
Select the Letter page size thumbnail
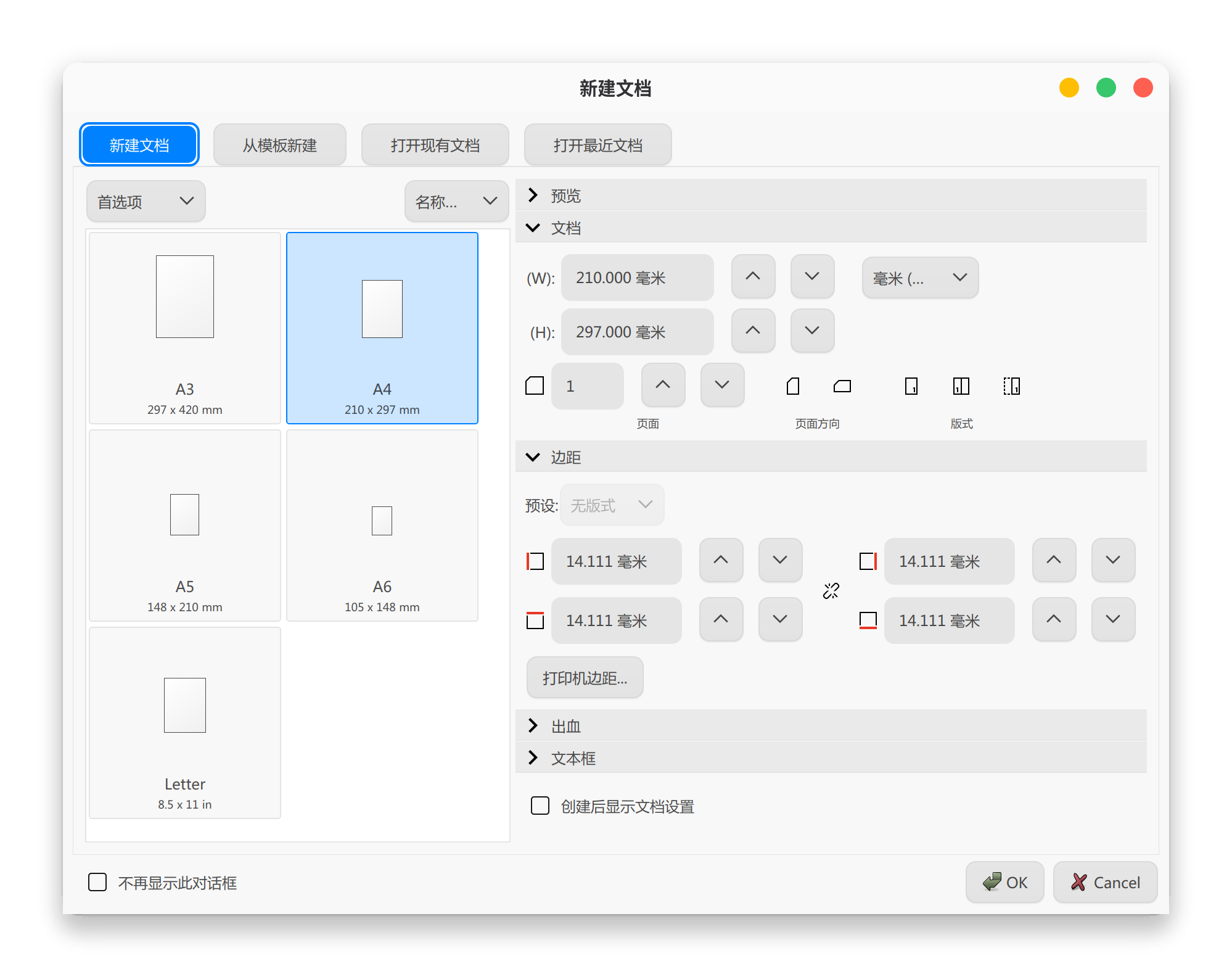click(x=185, y=723)
